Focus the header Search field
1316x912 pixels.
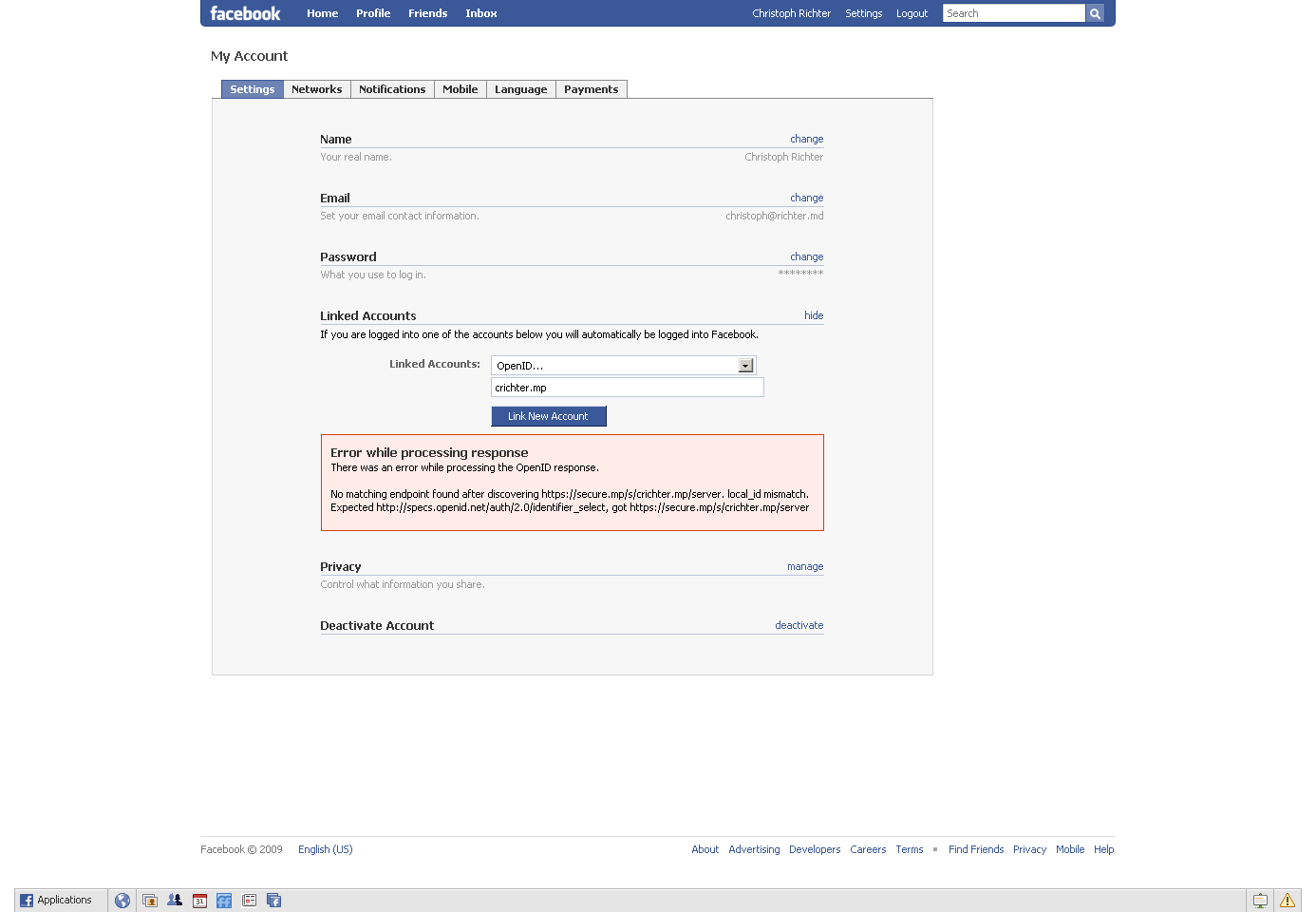(x=1014, y=13)
